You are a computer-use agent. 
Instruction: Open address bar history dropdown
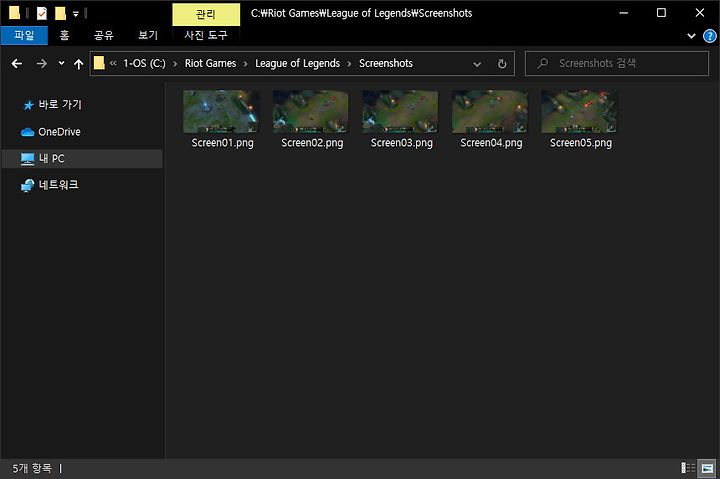pyautogui.click(x=477, y=64)
